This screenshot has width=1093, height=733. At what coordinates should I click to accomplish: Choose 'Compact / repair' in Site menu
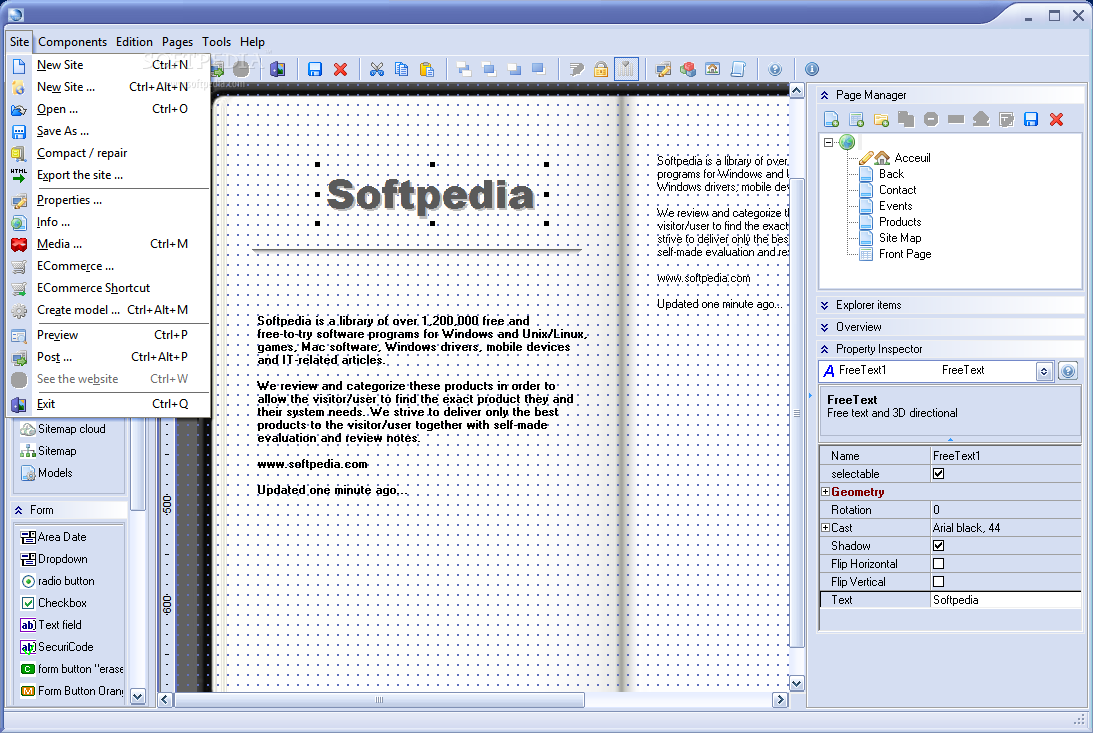109,153
